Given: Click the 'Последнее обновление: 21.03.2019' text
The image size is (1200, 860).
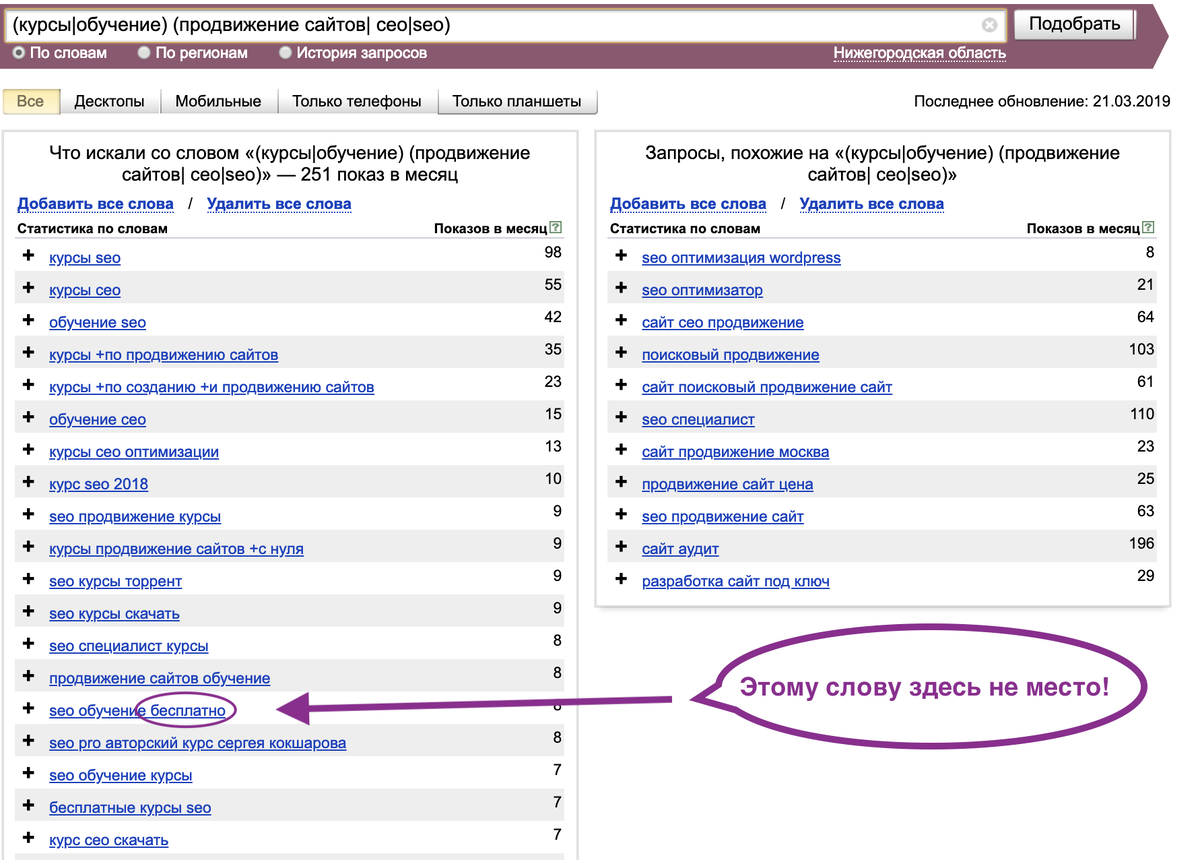Looking at the screenshot, I should (x=1042, y=101).
